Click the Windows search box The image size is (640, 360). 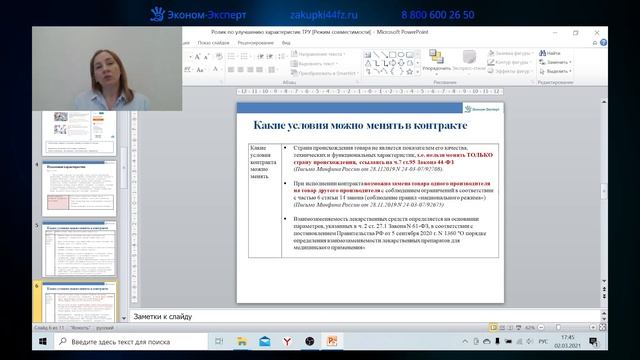click(130, 342)
